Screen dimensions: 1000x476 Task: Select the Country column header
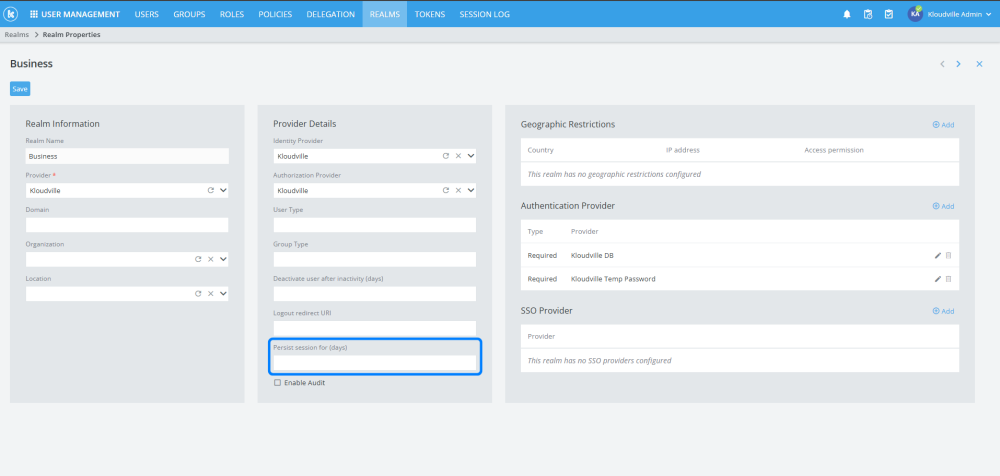click(x=540, y=150)
